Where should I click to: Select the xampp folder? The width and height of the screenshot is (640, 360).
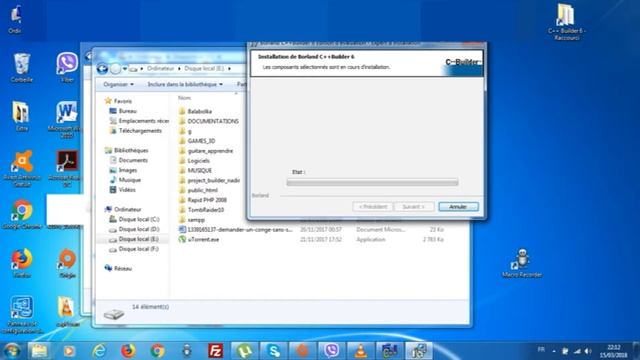point(192,219)
